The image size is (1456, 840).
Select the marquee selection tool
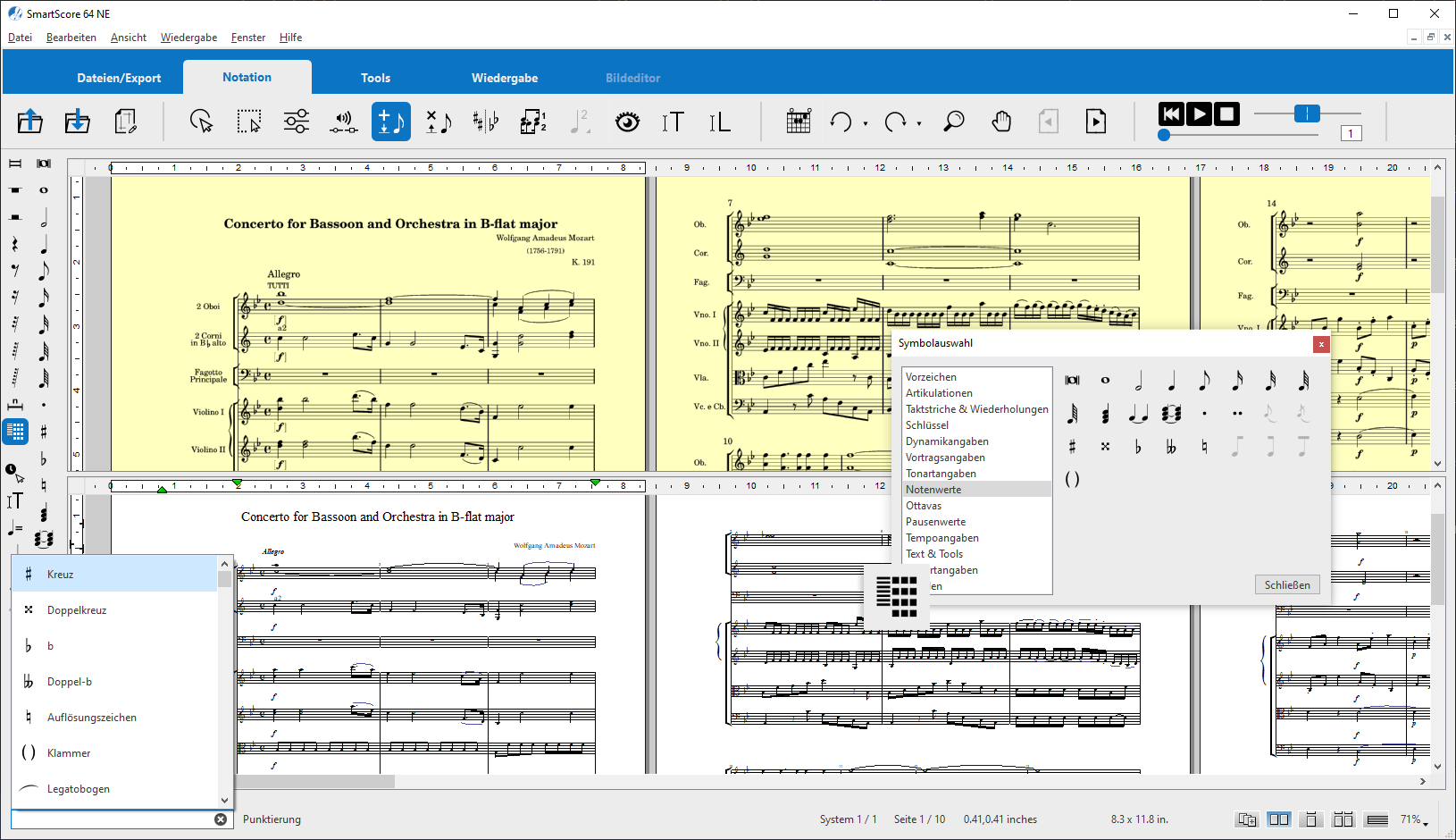[x=249, y=122]
